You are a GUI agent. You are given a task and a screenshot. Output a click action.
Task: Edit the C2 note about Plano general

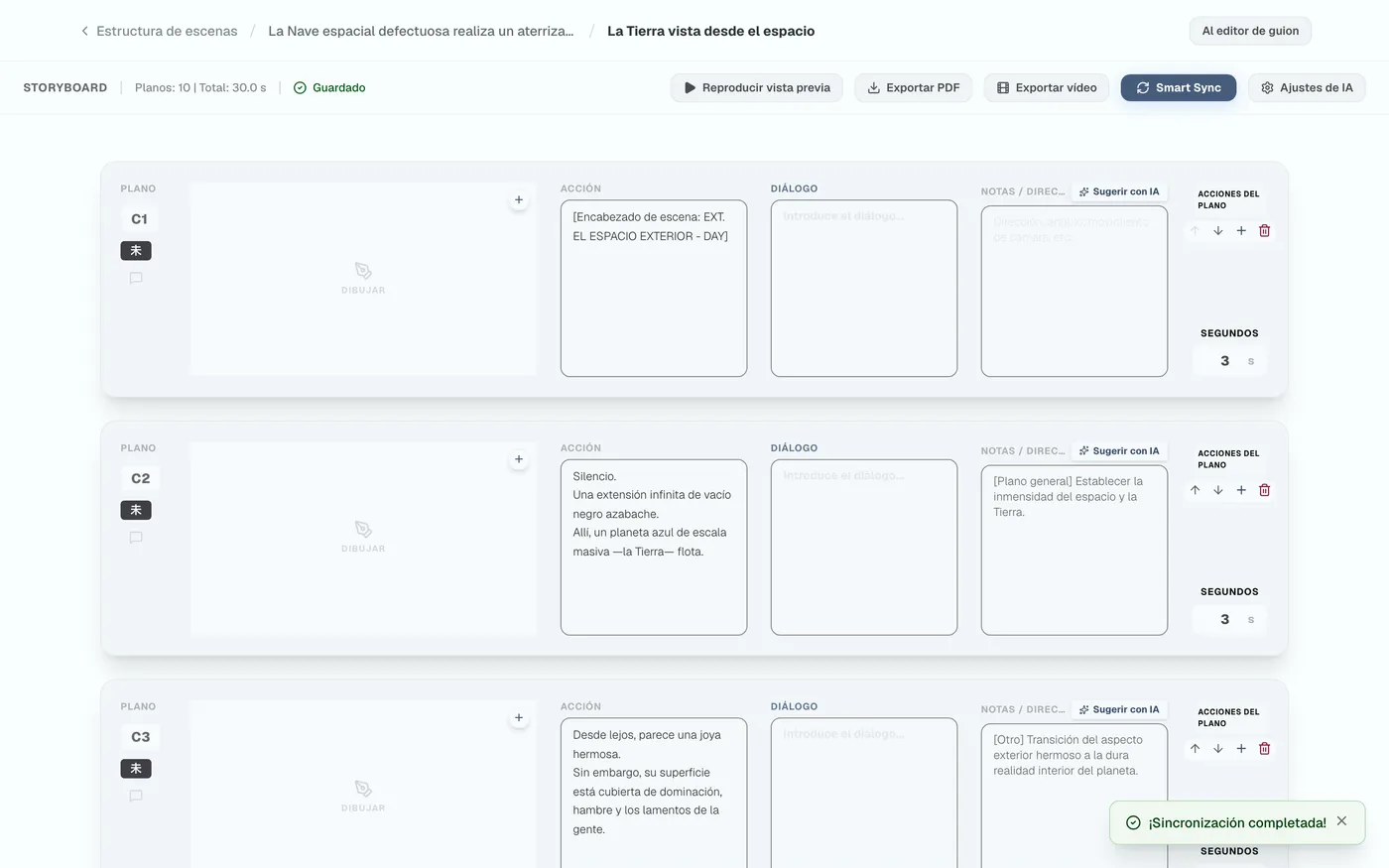pyautogui.click(x=1074, y=550)
